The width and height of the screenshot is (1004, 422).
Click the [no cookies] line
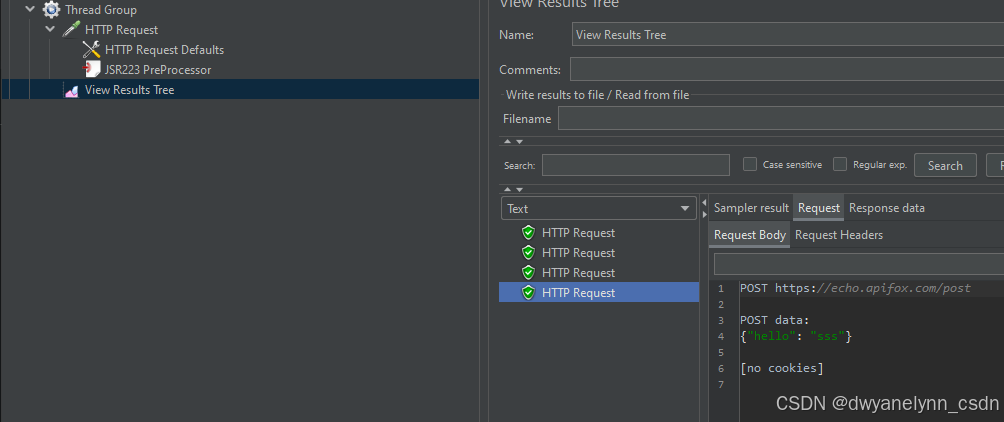[781, 368]
